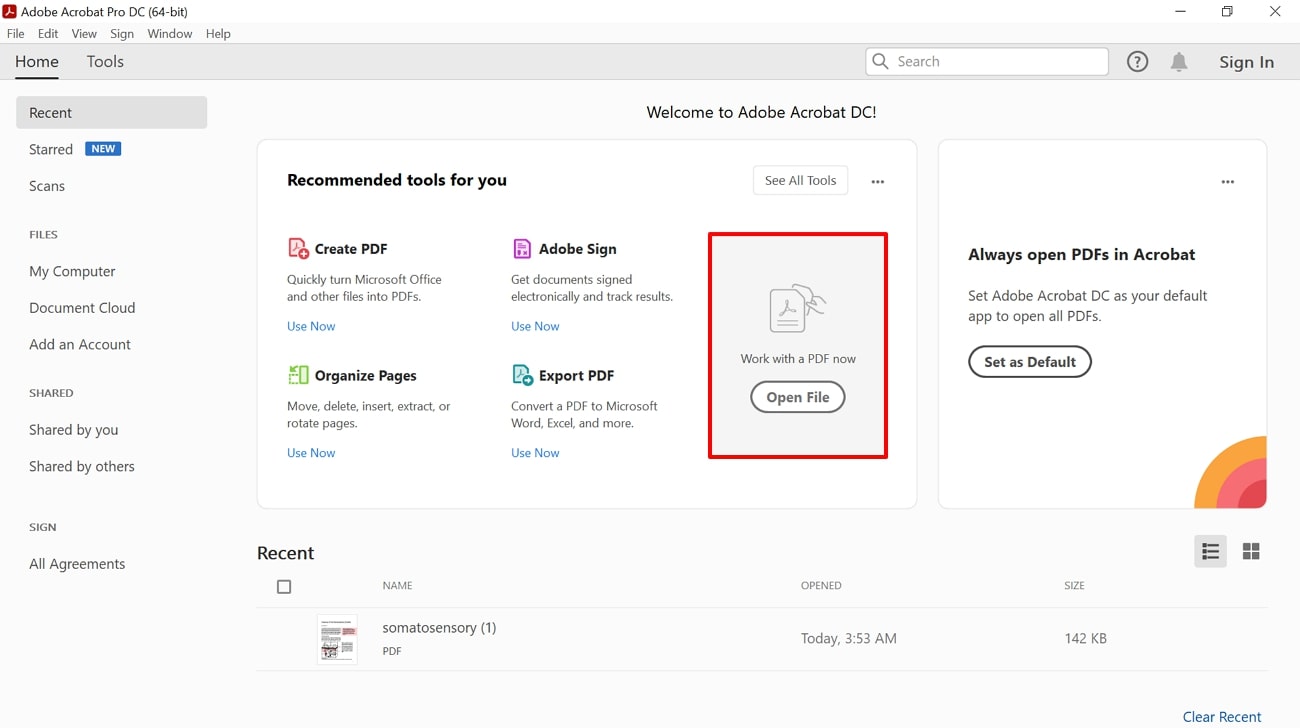Screen dimensions: 1300x728
Task: Close the Acrobat window
Action: [1275, 12]
